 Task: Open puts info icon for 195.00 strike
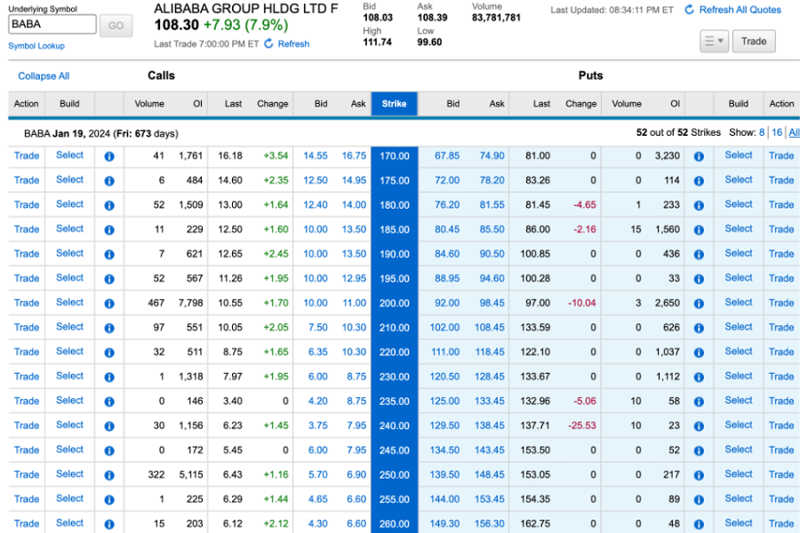click(699, 278)
